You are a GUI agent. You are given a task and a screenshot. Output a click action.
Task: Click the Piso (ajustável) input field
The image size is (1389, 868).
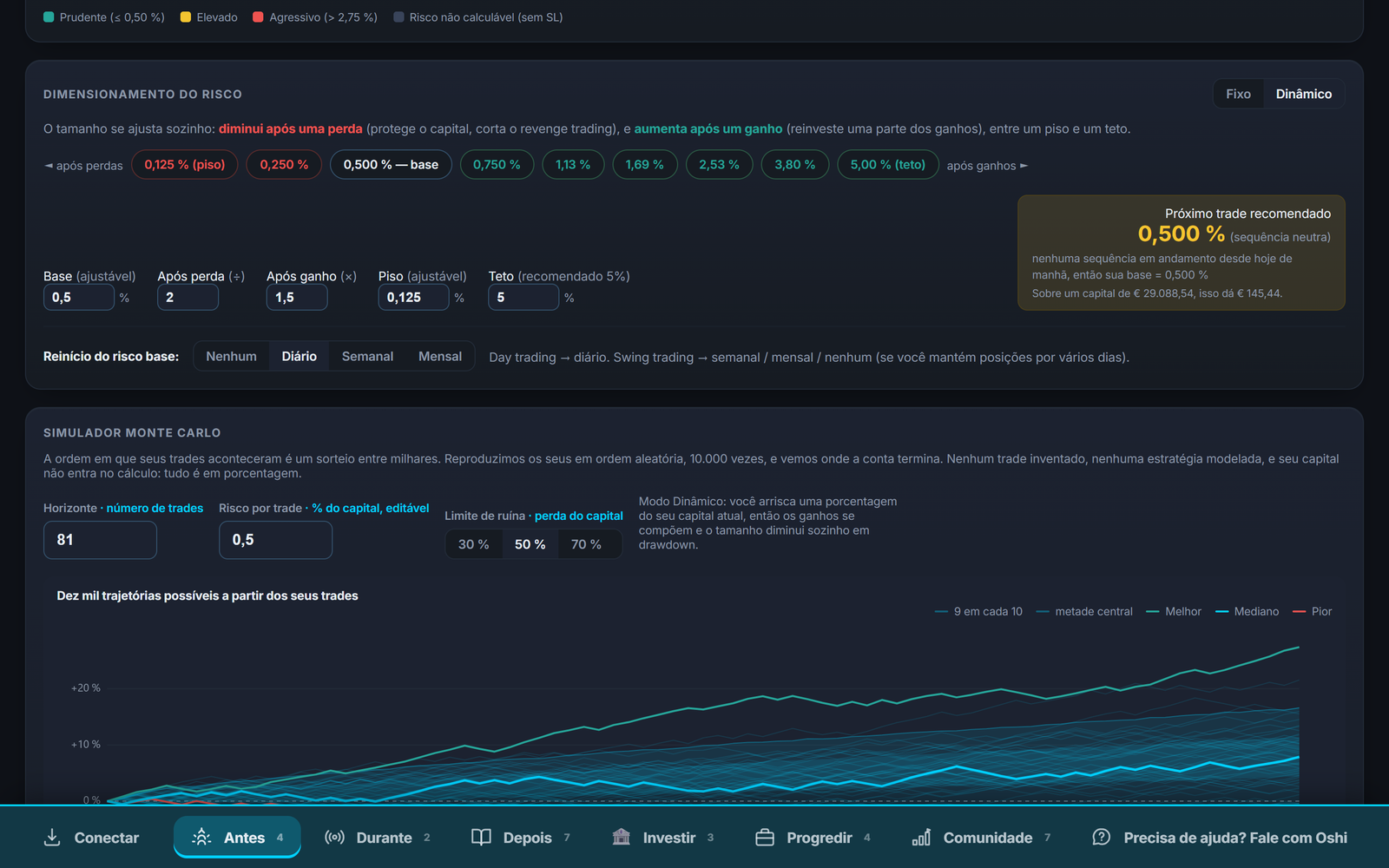(x=414, y=297)
